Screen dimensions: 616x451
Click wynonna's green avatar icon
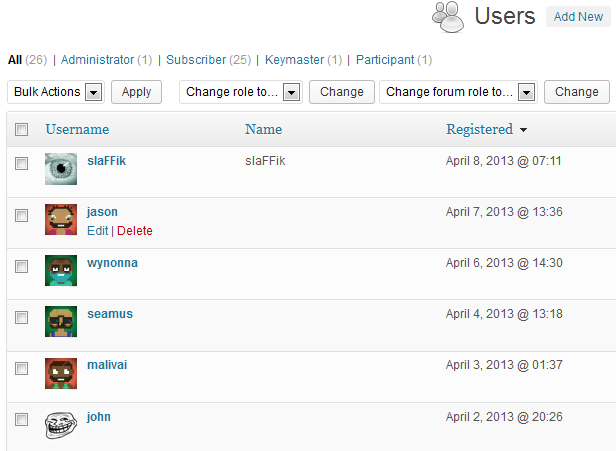[x=61, y=271]
